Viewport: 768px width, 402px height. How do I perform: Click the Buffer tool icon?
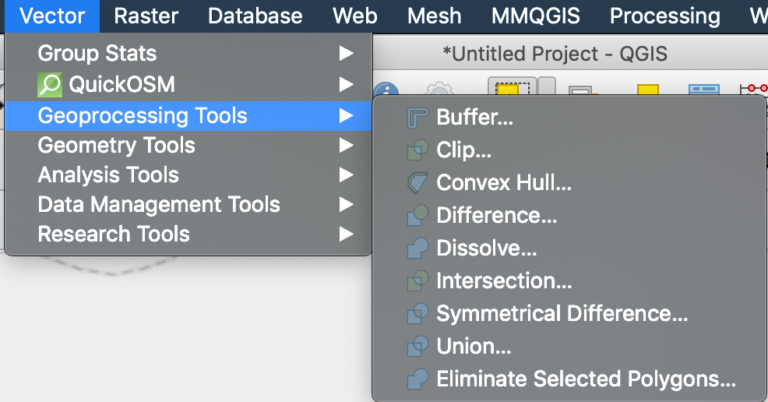coord(418,118)
